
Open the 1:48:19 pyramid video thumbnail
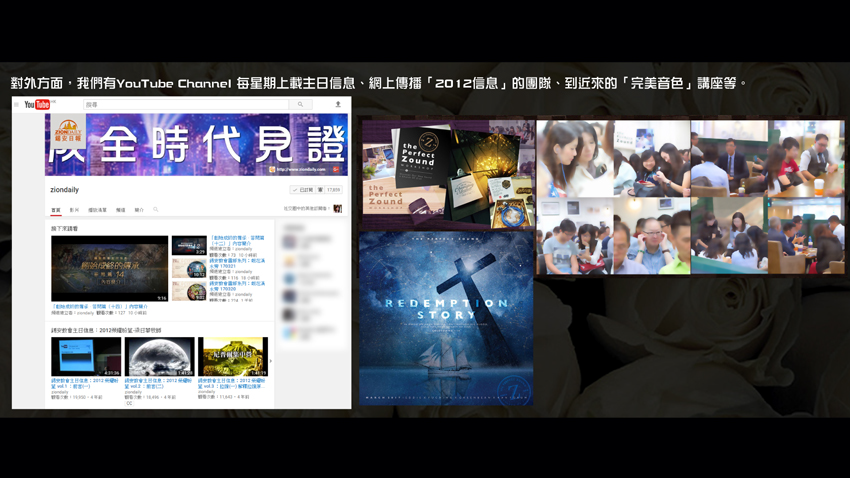[x=233, y=357]
